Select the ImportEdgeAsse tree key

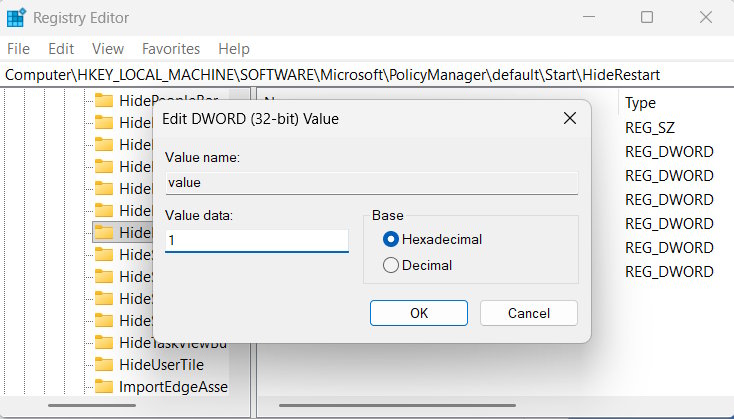[x=173, y=387]
